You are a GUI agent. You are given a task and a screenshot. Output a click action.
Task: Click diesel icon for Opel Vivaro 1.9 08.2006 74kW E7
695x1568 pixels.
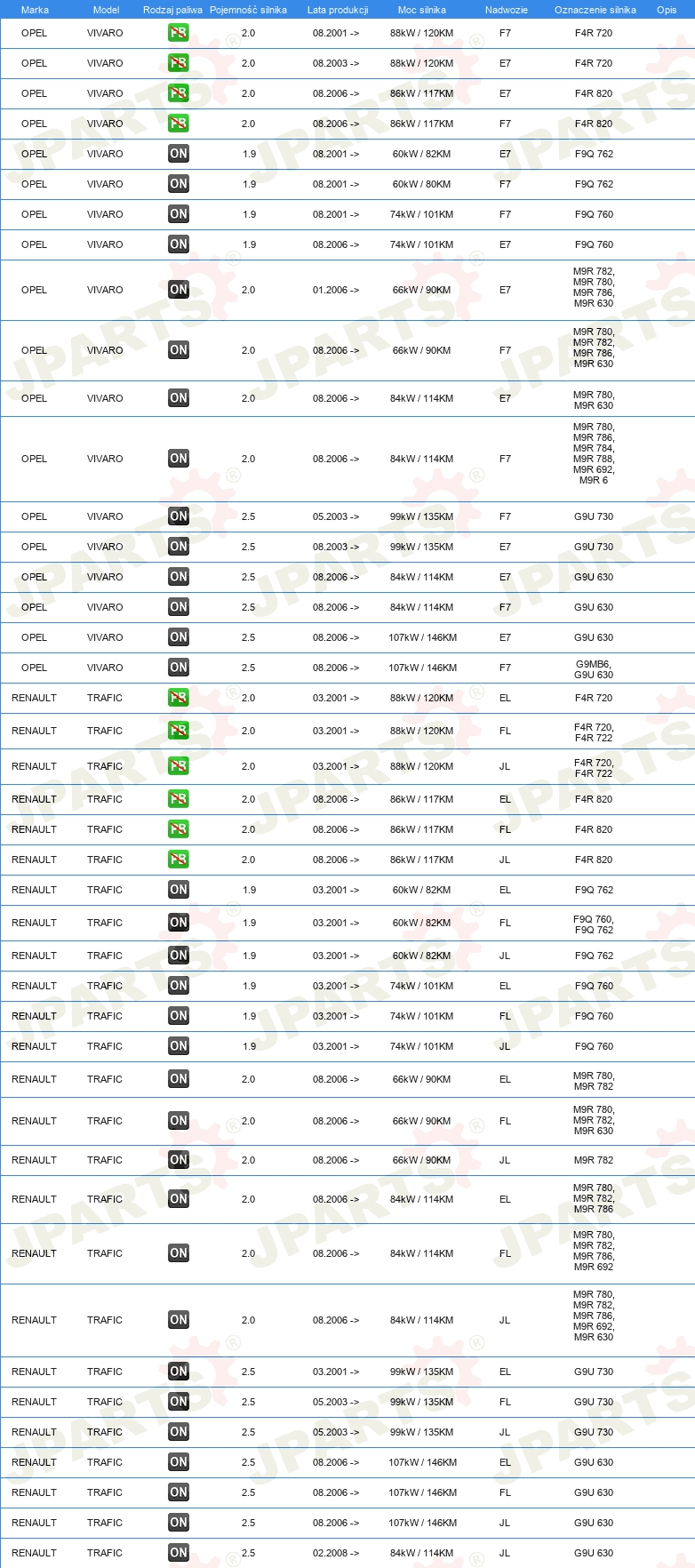tap(179, 244)
